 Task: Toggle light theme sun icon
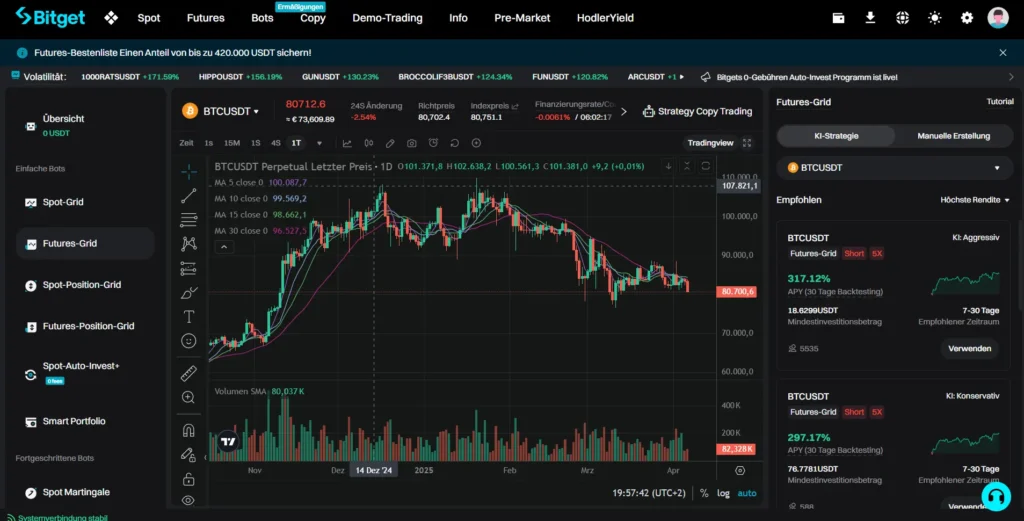(x=935, y=18)
